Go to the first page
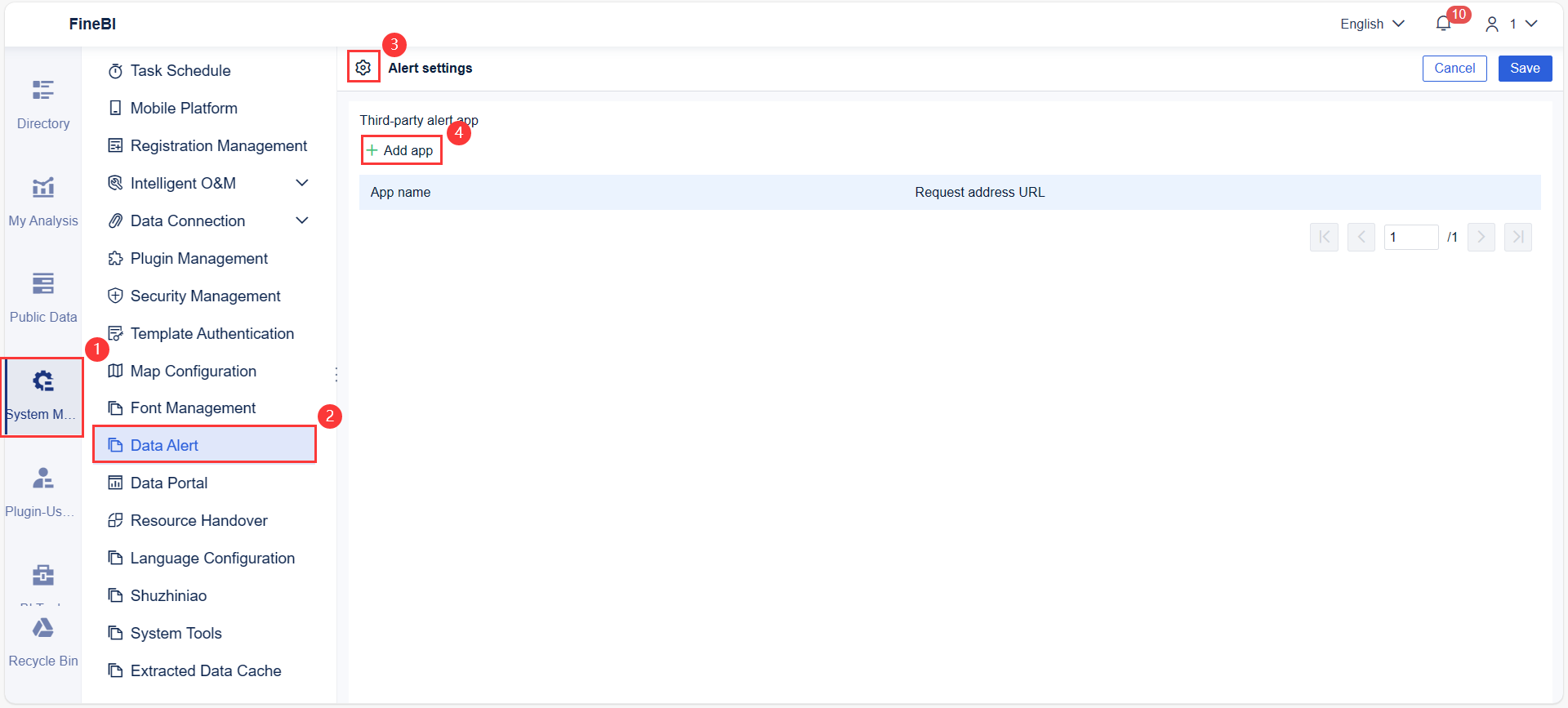Screen dimensions: 1568x708 click(1324, 237)
